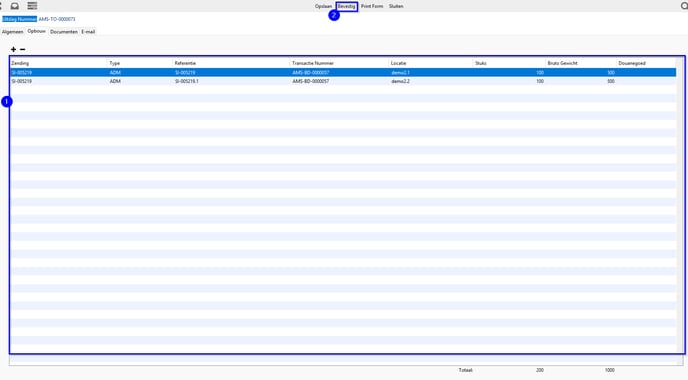Screen dimensions: 688x380
Task: Click the table's vertical scrollbar
Action: coord(680,206)
